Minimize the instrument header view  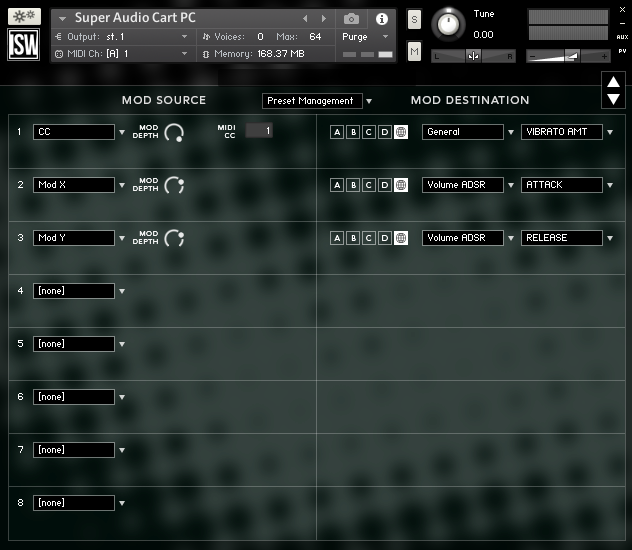622,24
